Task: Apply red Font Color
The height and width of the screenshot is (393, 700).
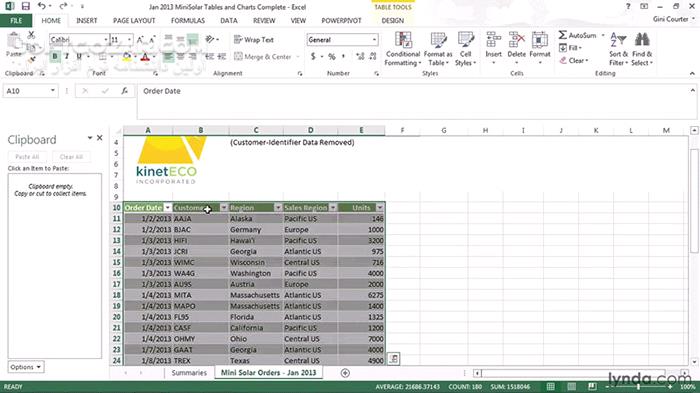Action: click(145, 57)
